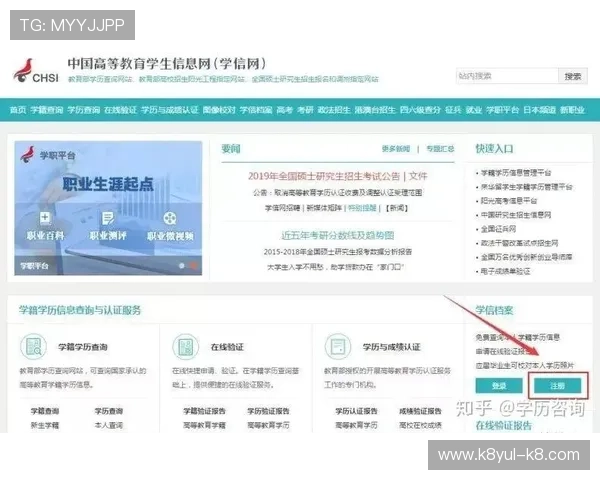This screenshot has width=600, height=480.
Task: Open the 学信网招聘 link
Action: [x=282, y=208]
